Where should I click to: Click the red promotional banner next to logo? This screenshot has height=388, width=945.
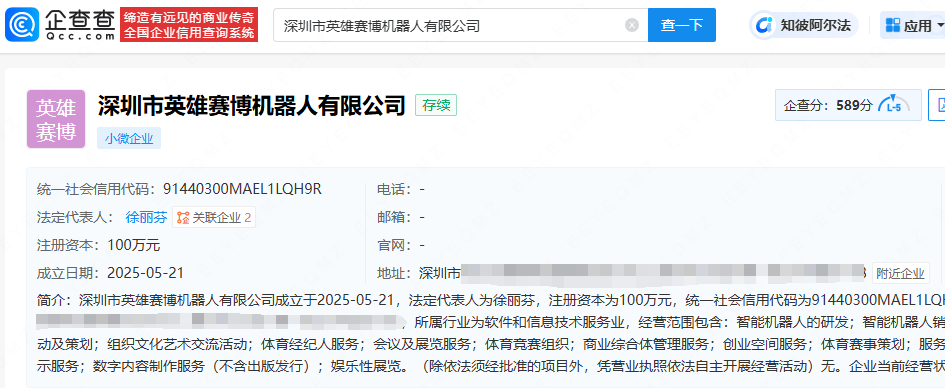pyautogui.click(x=189, y=25)
